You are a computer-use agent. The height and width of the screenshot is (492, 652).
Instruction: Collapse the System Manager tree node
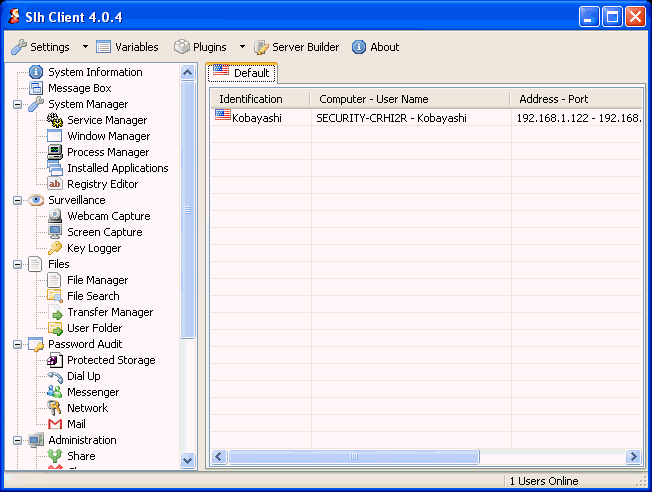18,104
